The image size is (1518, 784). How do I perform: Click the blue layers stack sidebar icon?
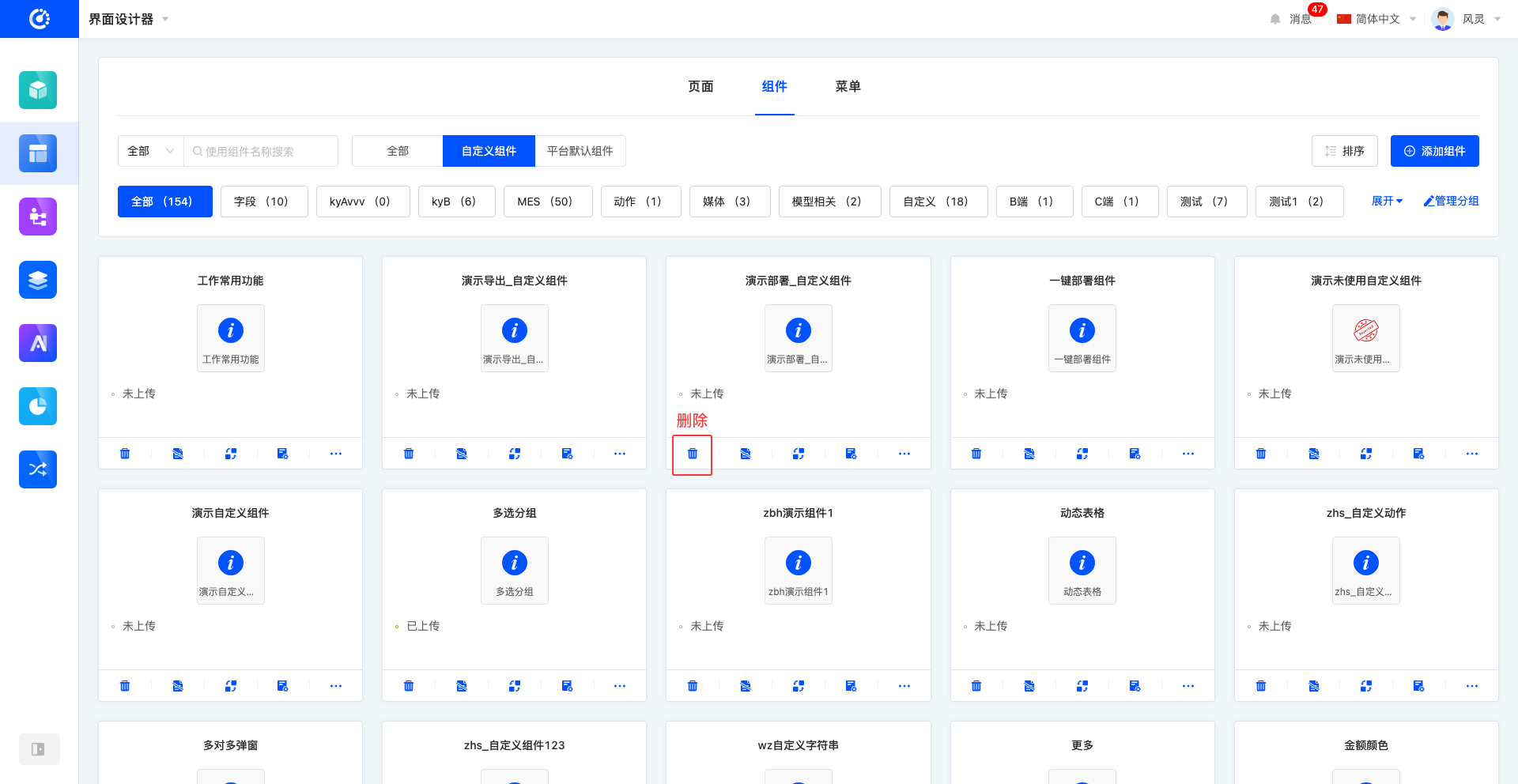click(x=38, y=280)
